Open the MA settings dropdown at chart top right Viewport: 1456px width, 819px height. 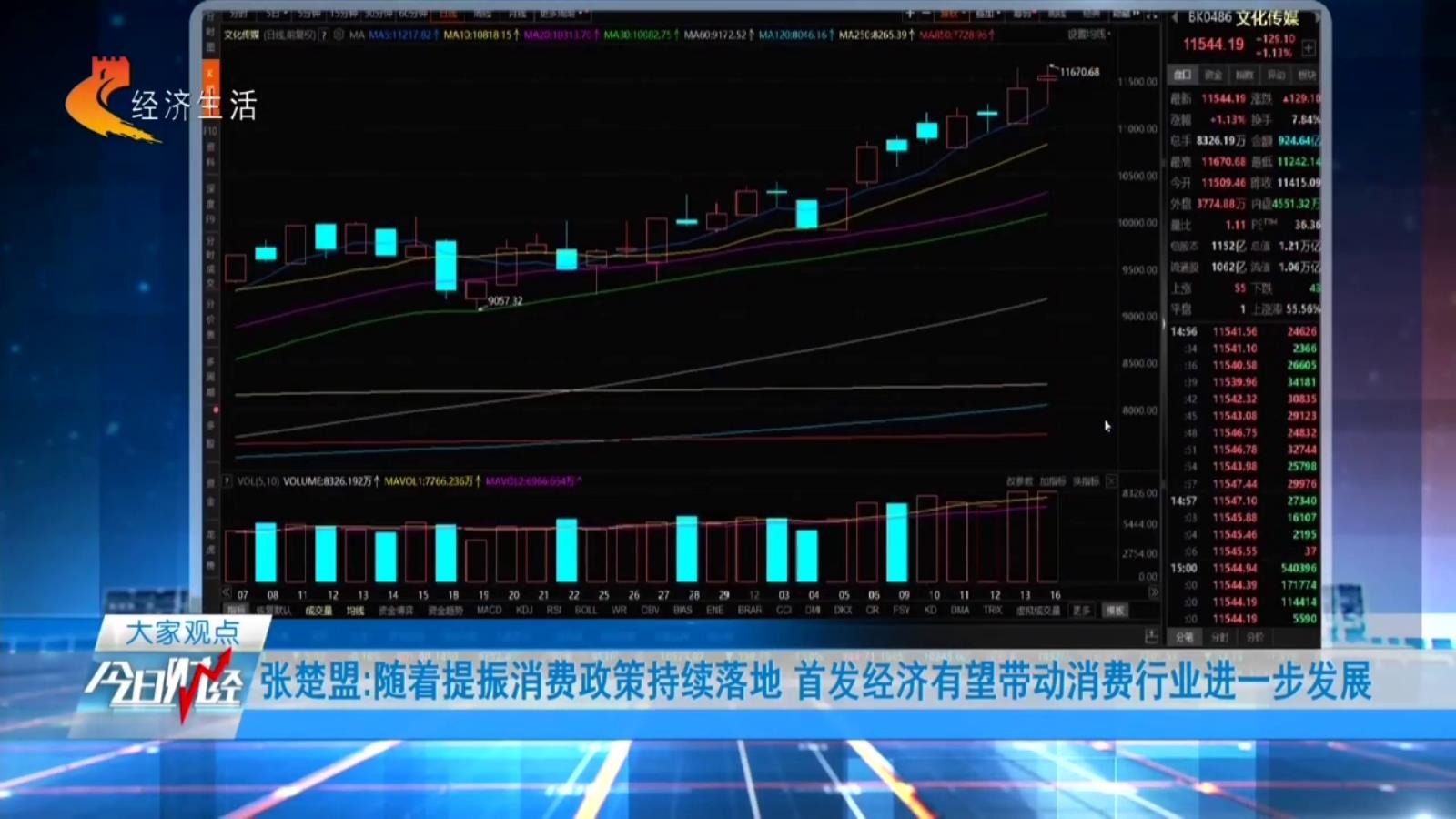pyautogui.click(x=1088, y=35)
